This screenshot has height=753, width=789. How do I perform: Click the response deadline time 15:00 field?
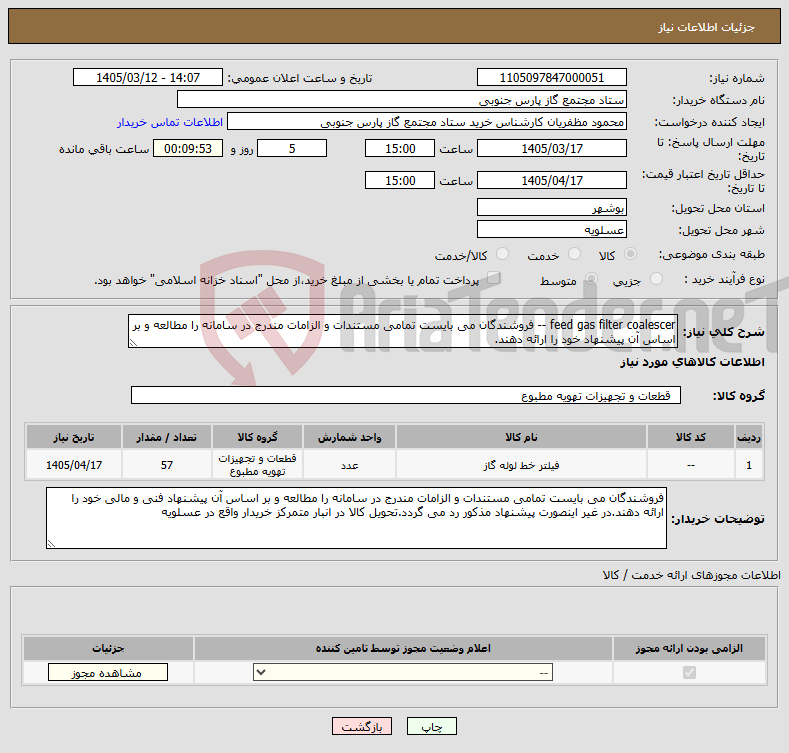point(400,148)
